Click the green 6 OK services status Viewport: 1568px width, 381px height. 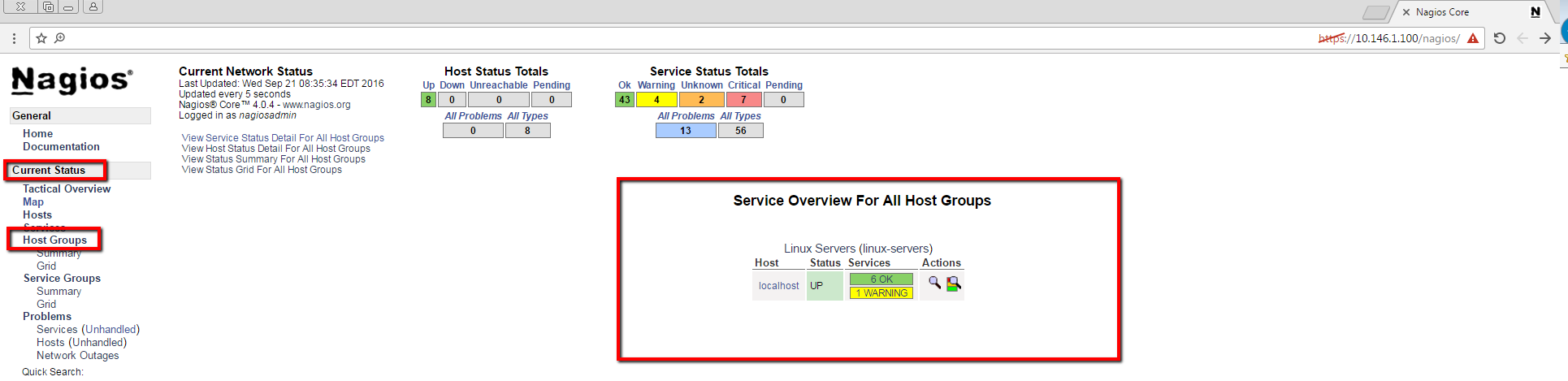[881, 279]
